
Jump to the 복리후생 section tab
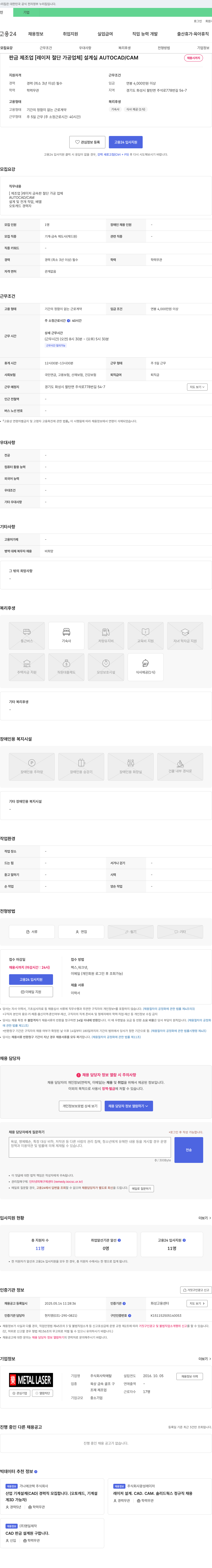[124, 47]
